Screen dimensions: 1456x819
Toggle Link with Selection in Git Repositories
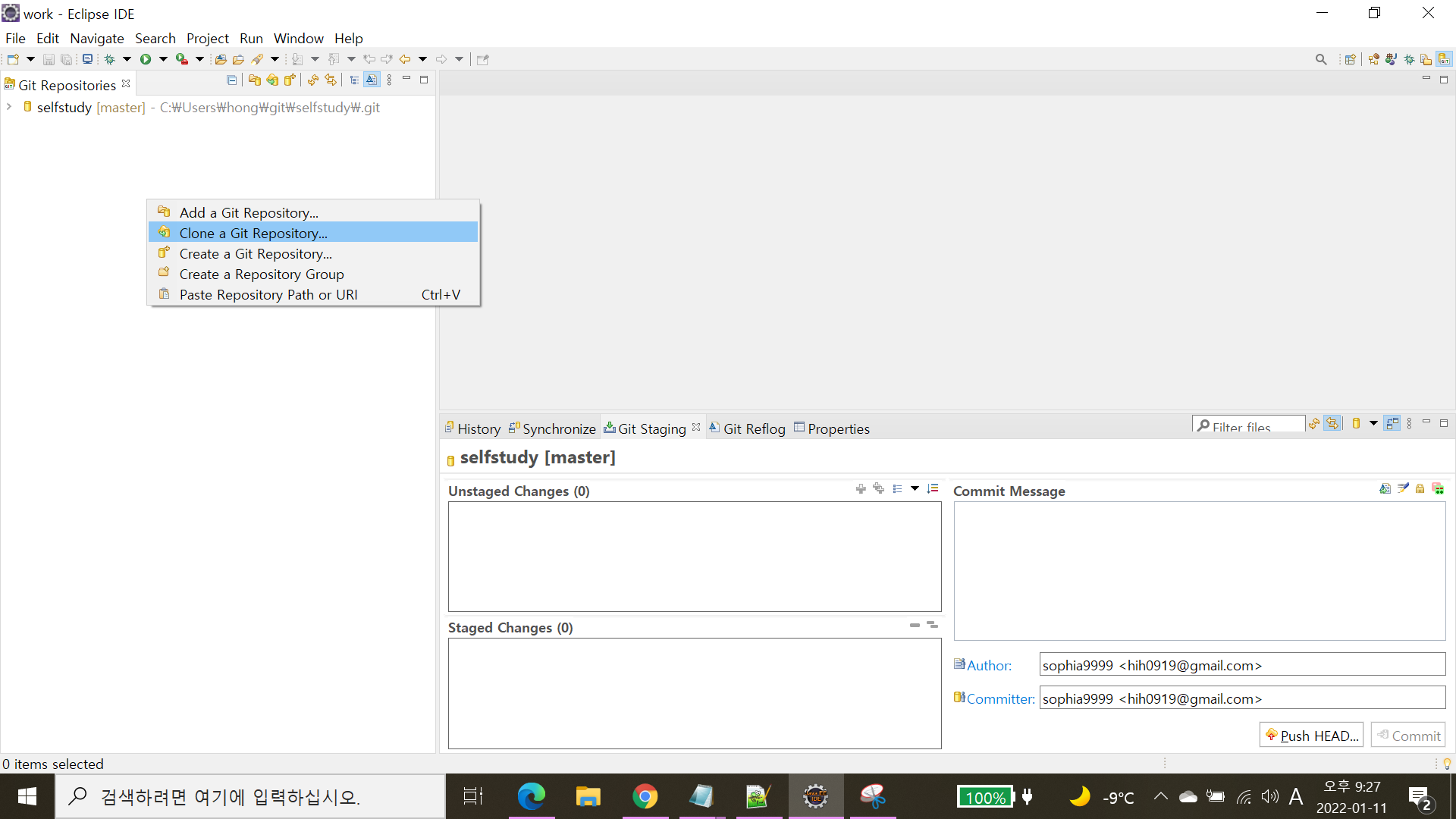[331, 80]
